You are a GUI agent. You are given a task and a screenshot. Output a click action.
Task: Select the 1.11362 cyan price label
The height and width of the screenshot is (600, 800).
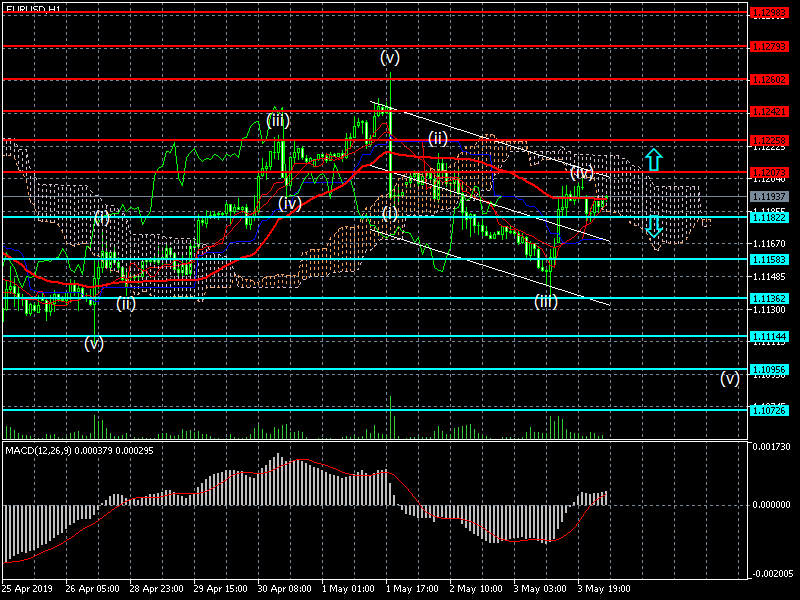tap(769, 298)
